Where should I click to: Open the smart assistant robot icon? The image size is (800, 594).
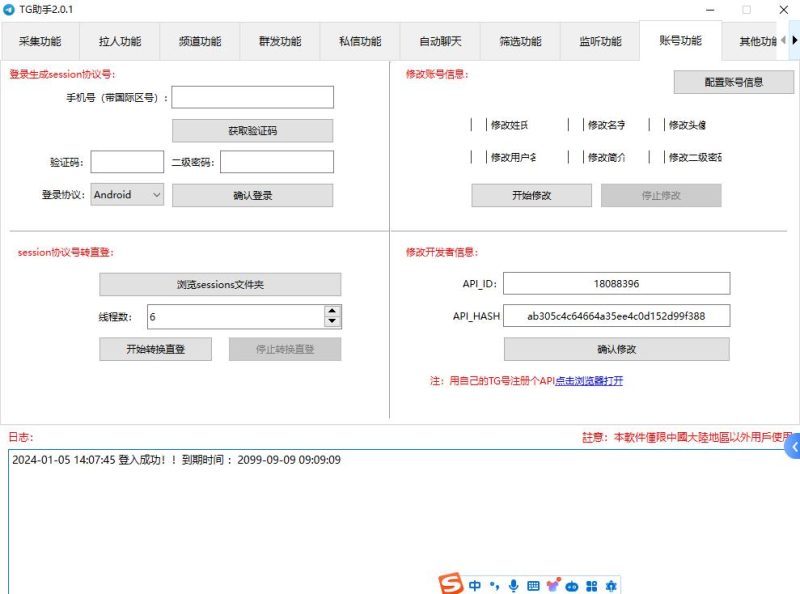(x=572, y=585)
